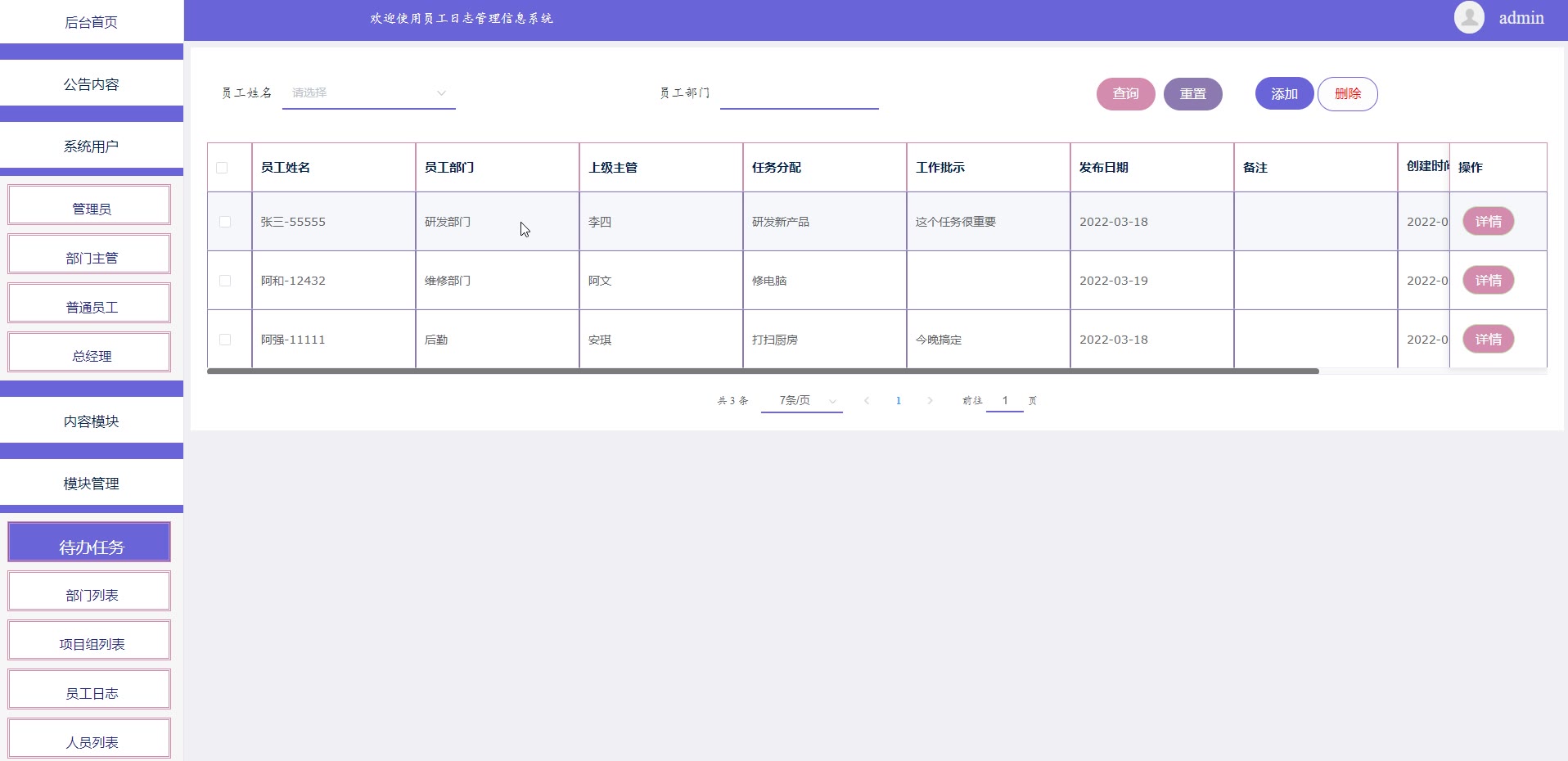Open 员工日志 in sidebar
Viewport: 1568px width, 761px height.
pos(89,690)
